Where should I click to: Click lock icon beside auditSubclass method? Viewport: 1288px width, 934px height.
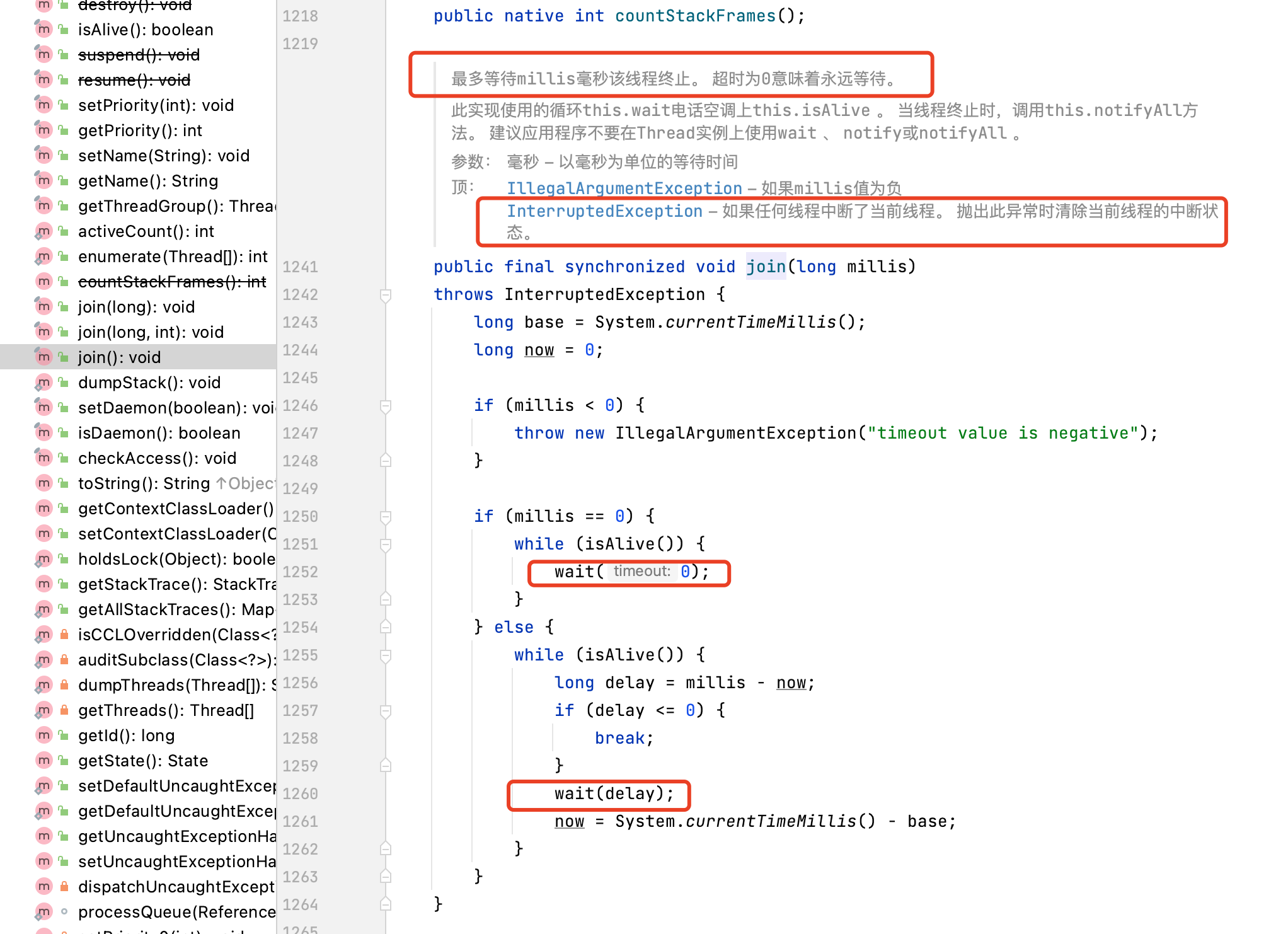coord(64,660)
